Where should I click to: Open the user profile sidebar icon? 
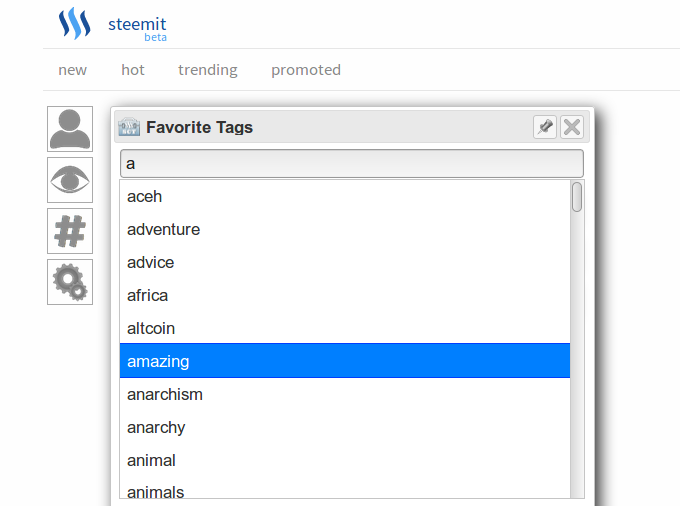pyautogui.click(x=70, y=129)
